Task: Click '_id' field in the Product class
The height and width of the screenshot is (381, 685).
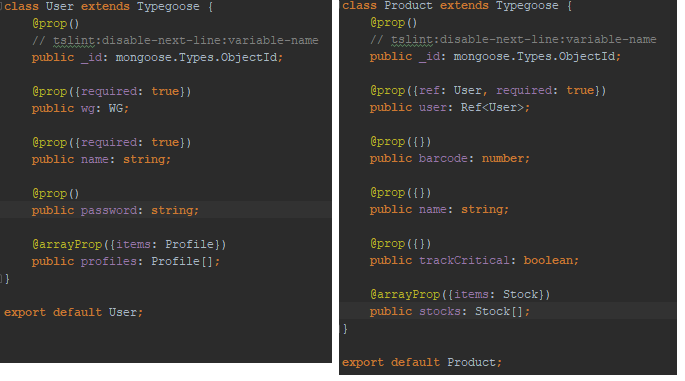Action: [429, 57]
